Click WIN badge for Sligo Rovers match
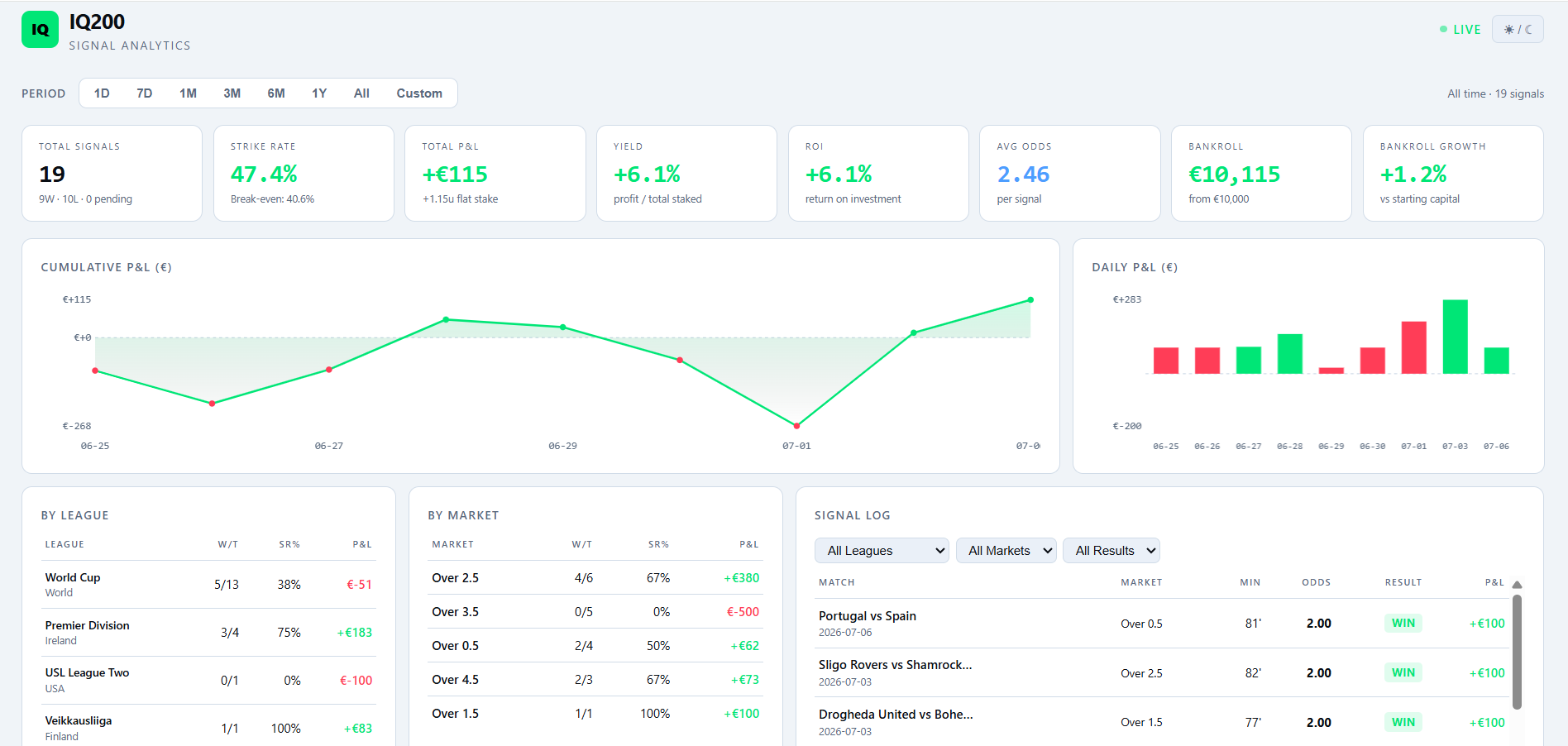Screen dimensions: 1568x746 point(1403,673)
